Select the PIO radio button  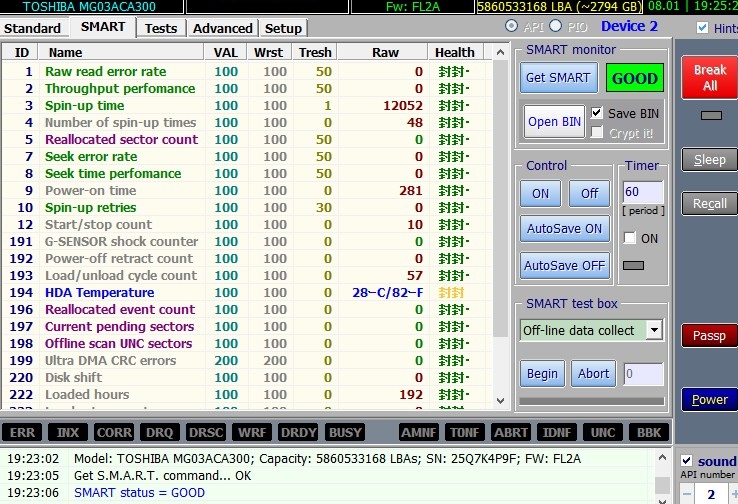(x=555, y=26)
